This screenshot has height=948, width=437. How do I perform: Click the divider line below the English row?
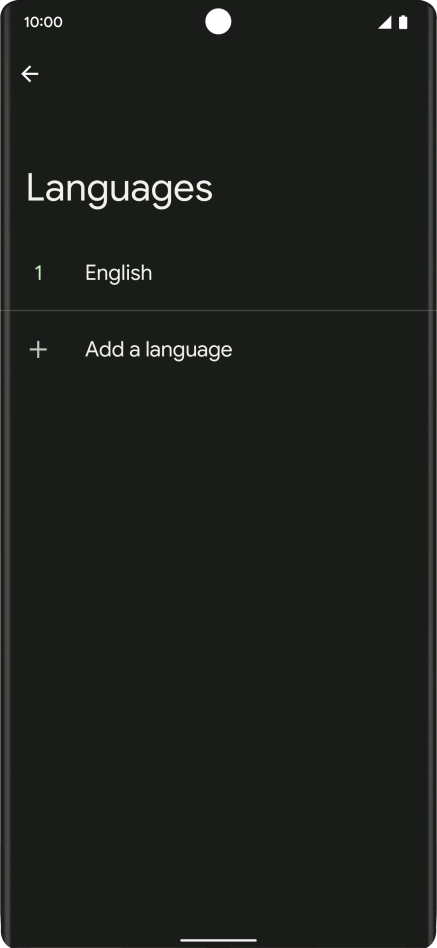tap(218, 311)
